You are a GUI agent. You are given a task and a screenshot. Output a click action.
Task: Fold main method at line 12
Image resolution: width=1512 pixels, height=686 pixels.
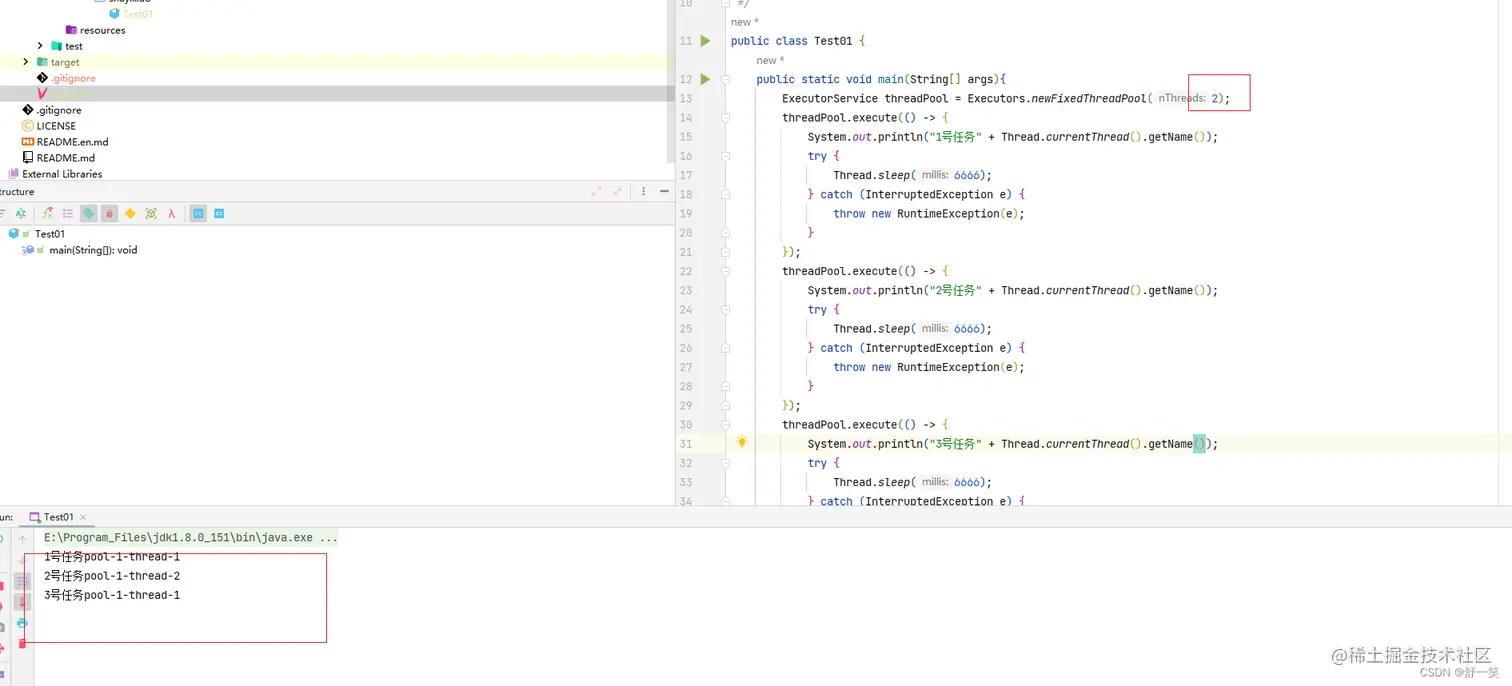(725, 79)
